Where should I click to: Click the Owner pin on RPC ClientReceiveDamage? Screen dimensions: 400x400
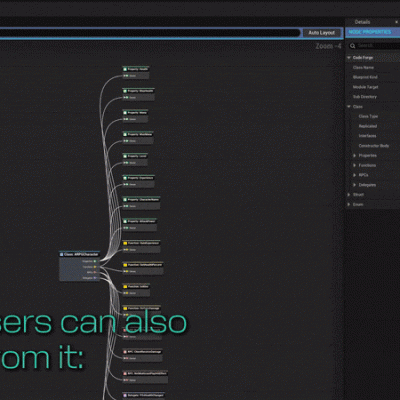pyautogui.click(x=126, y=358)
